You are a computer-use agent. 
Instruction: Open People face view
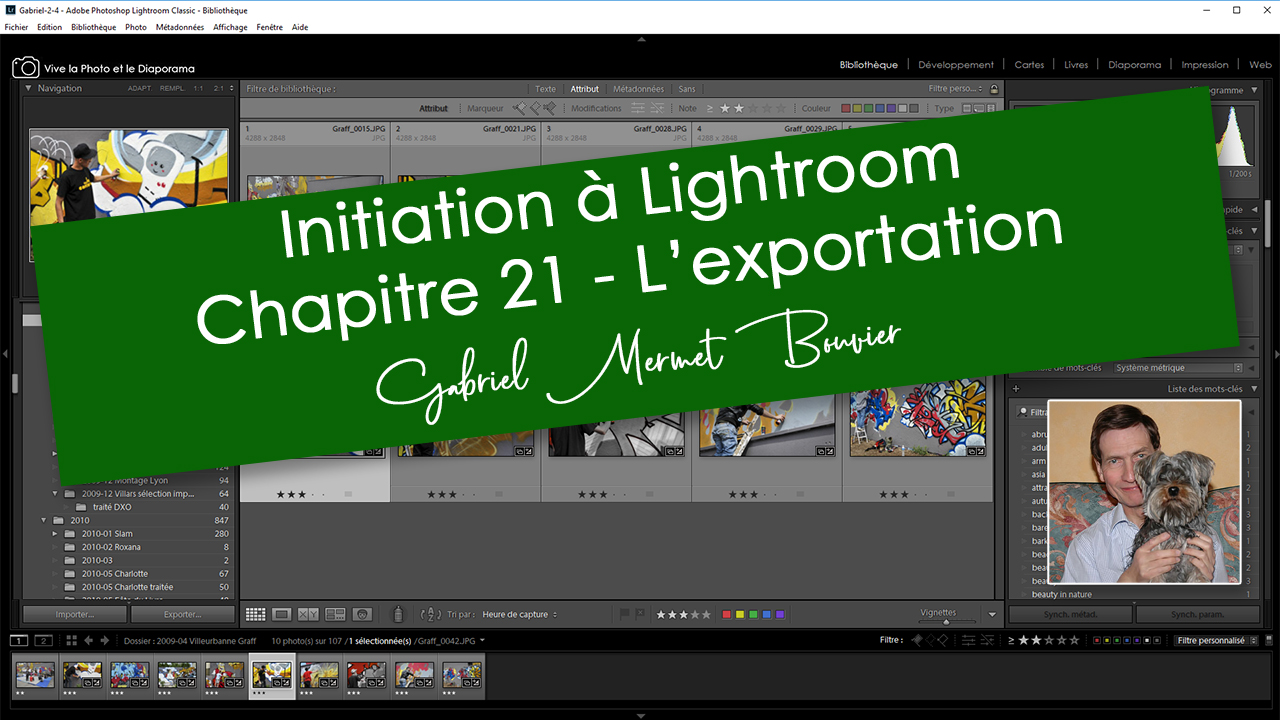pos(362,614)
